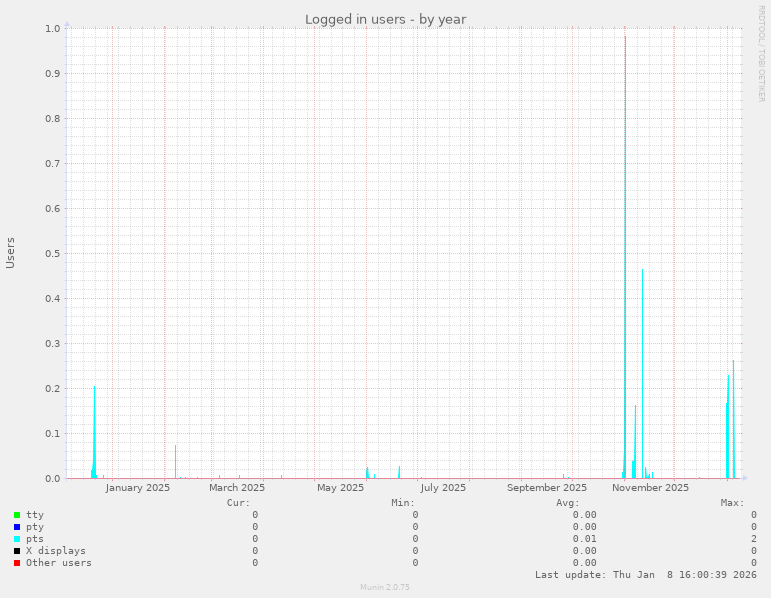
Task: Click the 'July 2025' x-axis label
Action: pyautogui.click(x=442, y=488)
